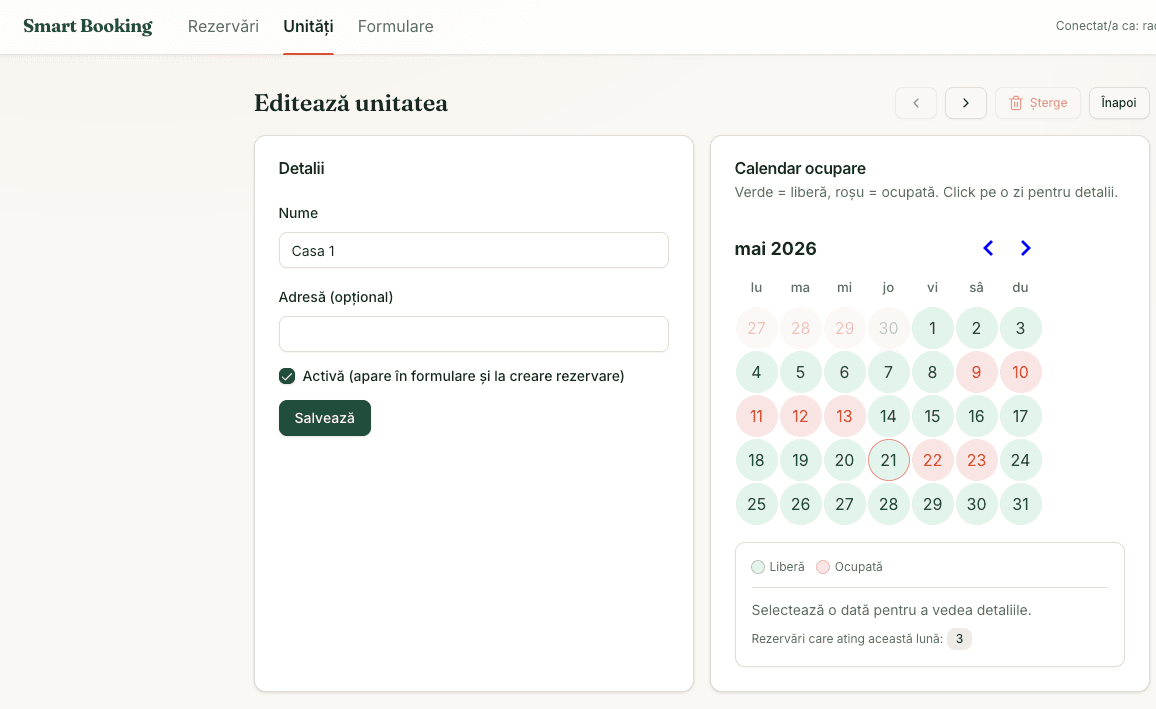Select free day 20
Screen dimensions: 1156x709
844,461
